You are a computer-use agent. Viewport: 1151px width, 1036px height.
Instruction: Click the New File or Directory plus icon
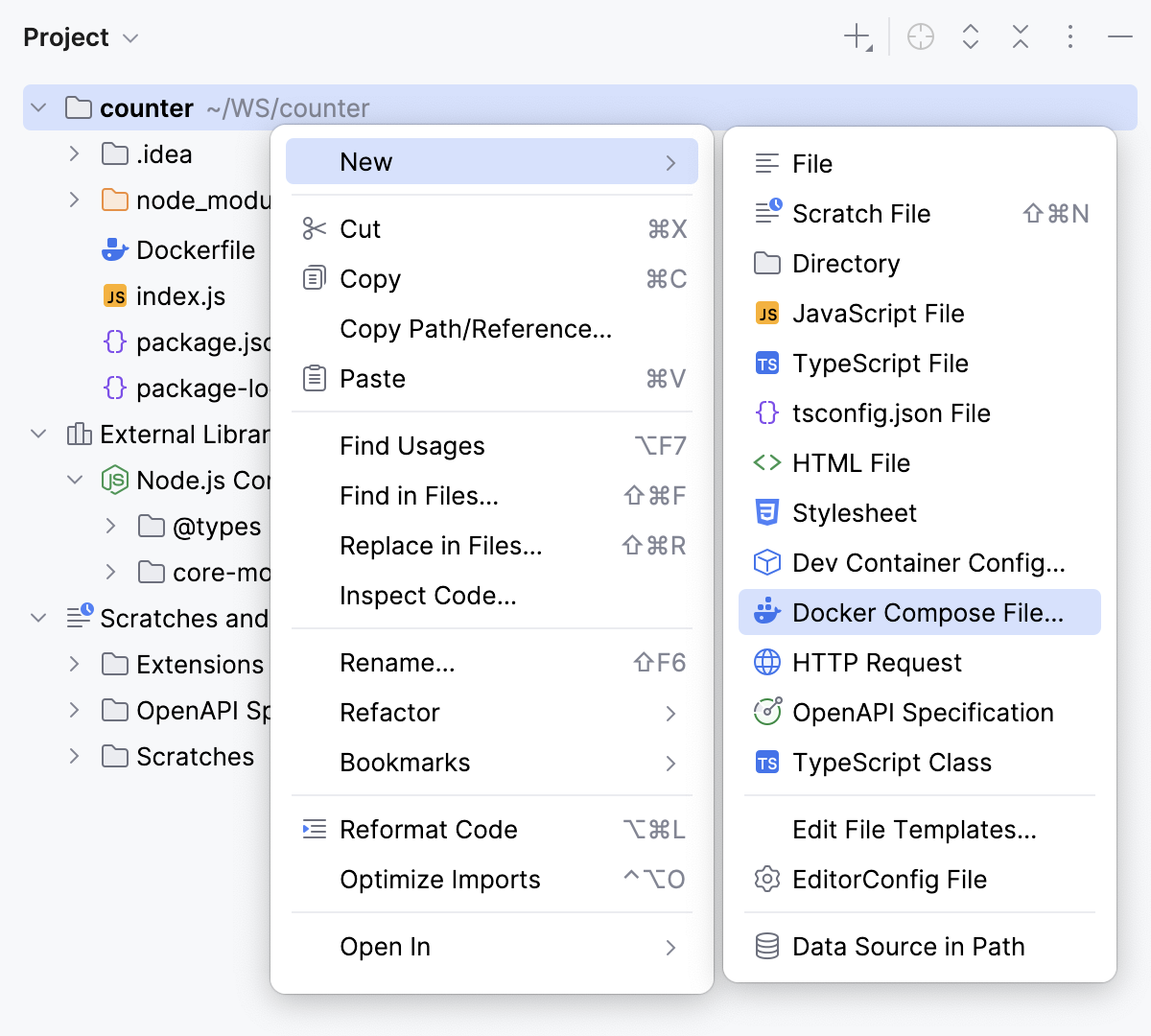857,38
